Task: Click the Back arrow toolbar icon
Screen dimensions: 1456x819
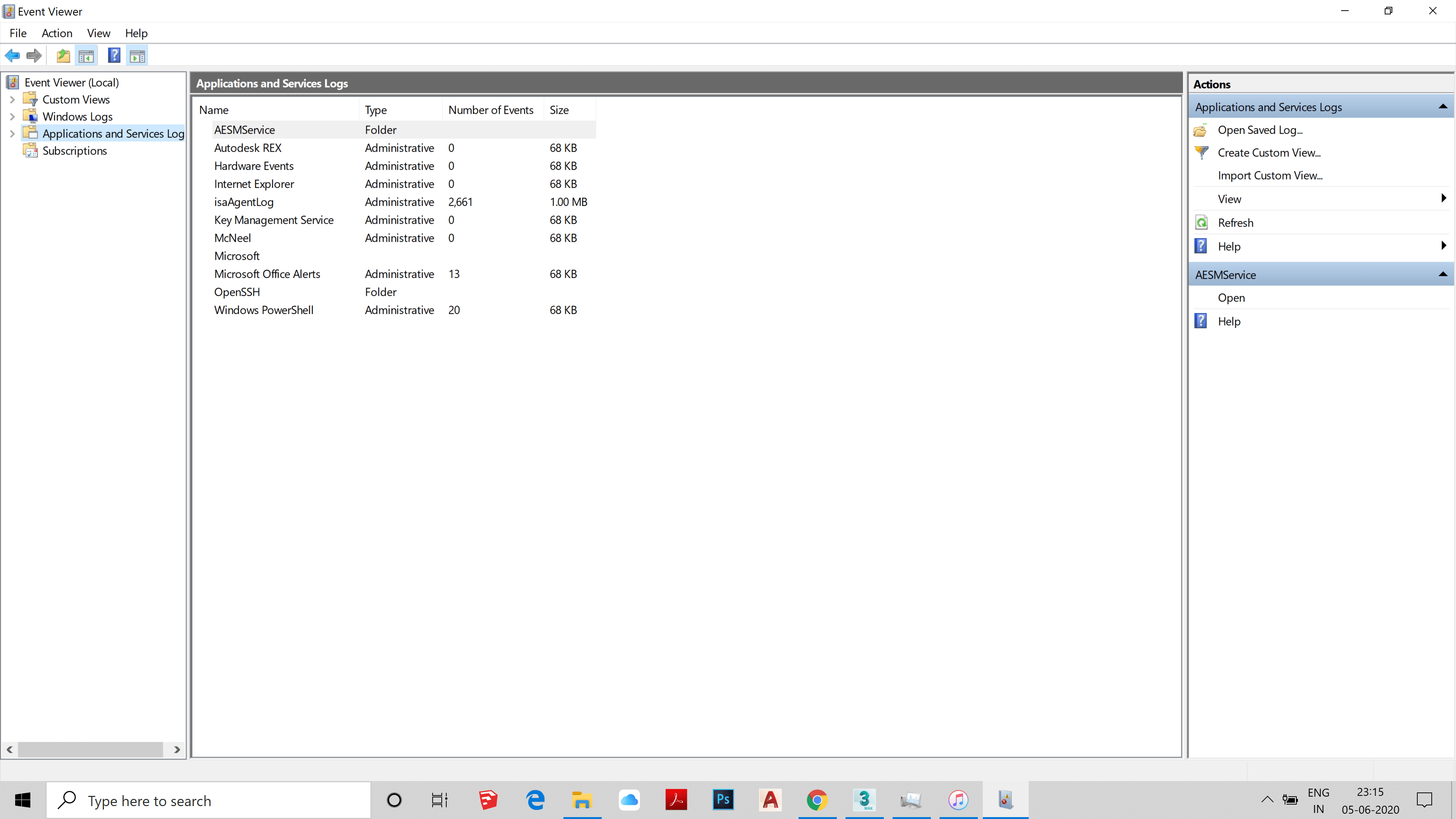Action: click(x=13, y=55)
